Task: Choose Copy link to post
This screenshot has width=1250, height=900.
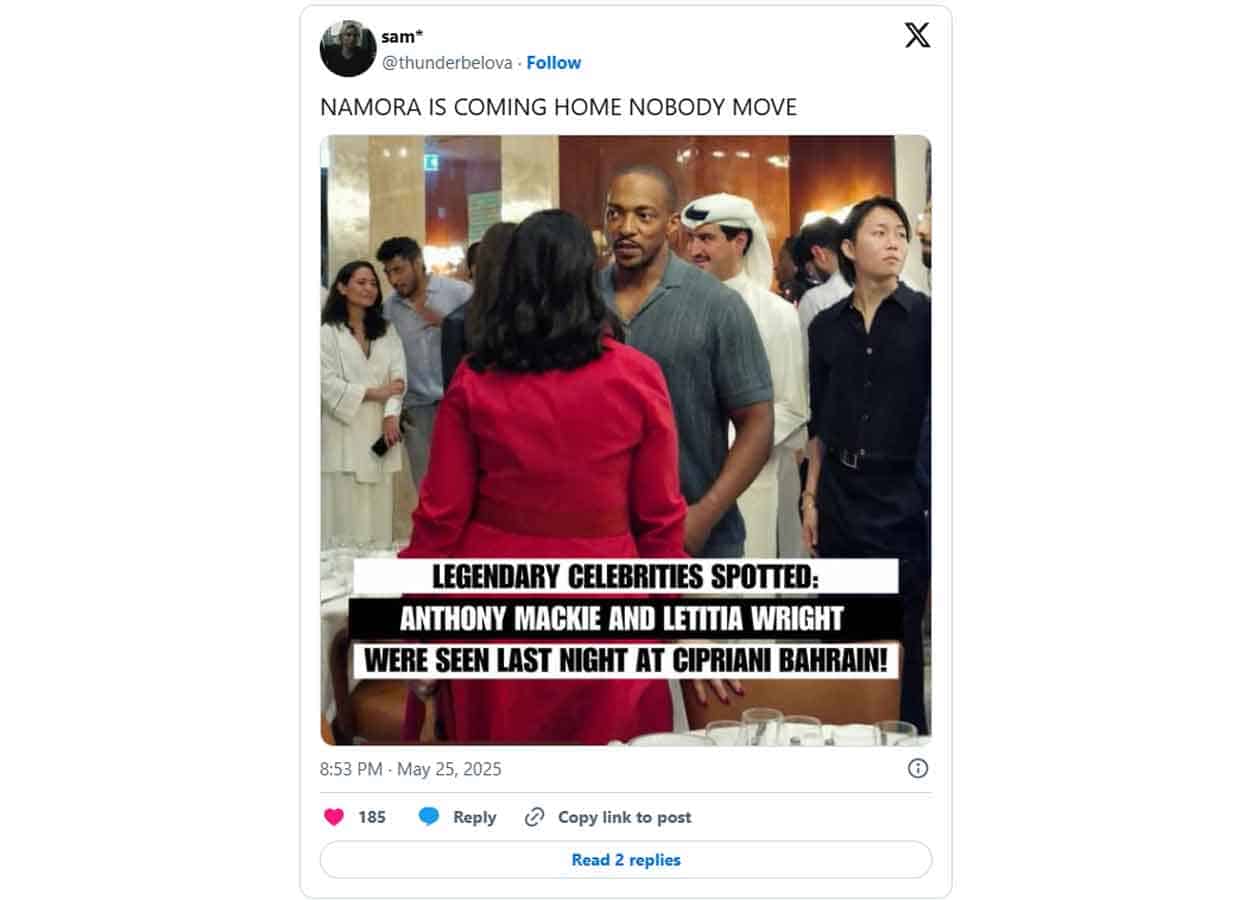Action: (625, 817)
